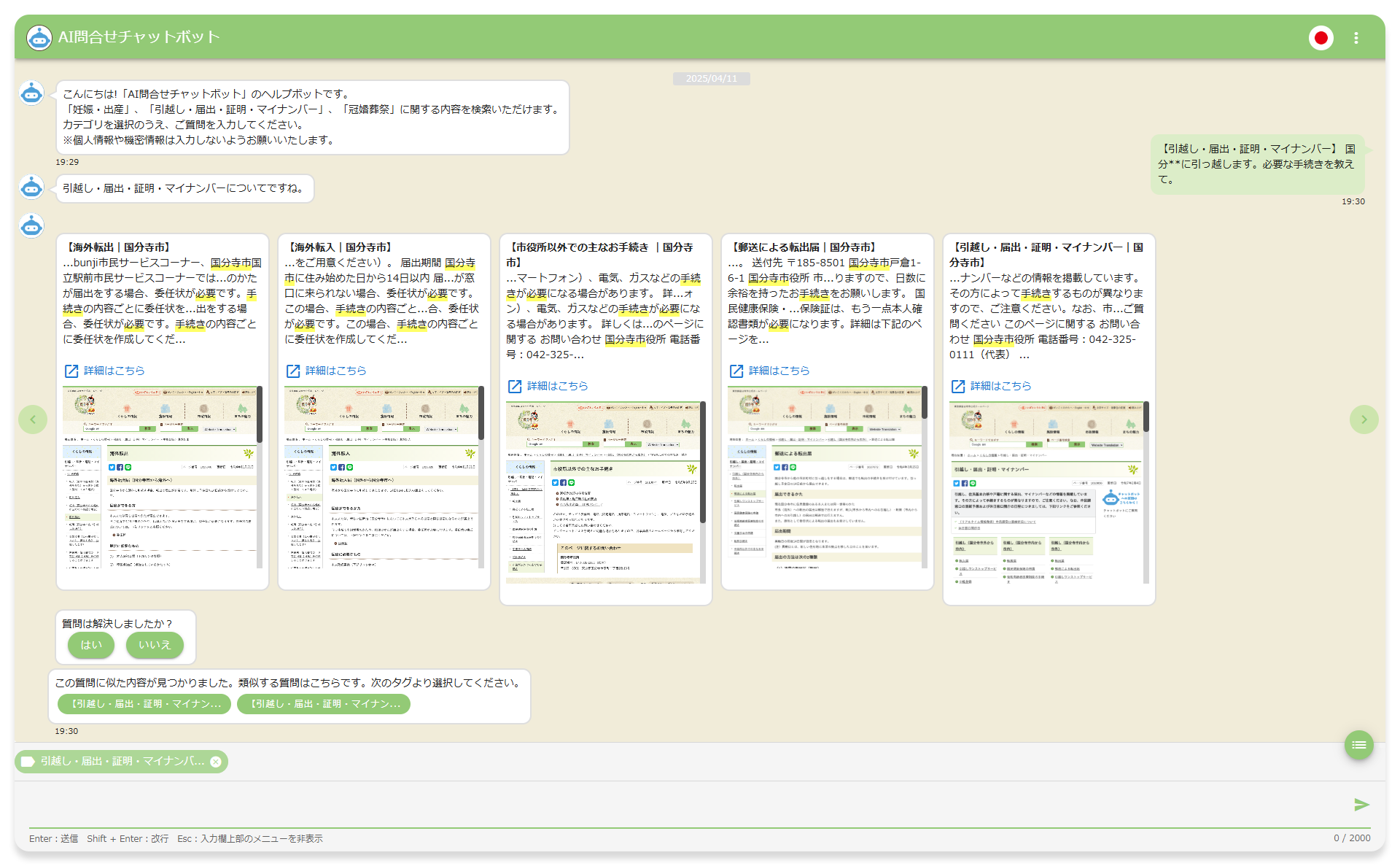Click the 19:29 timestamp under greeting

[x=67, y=162]
